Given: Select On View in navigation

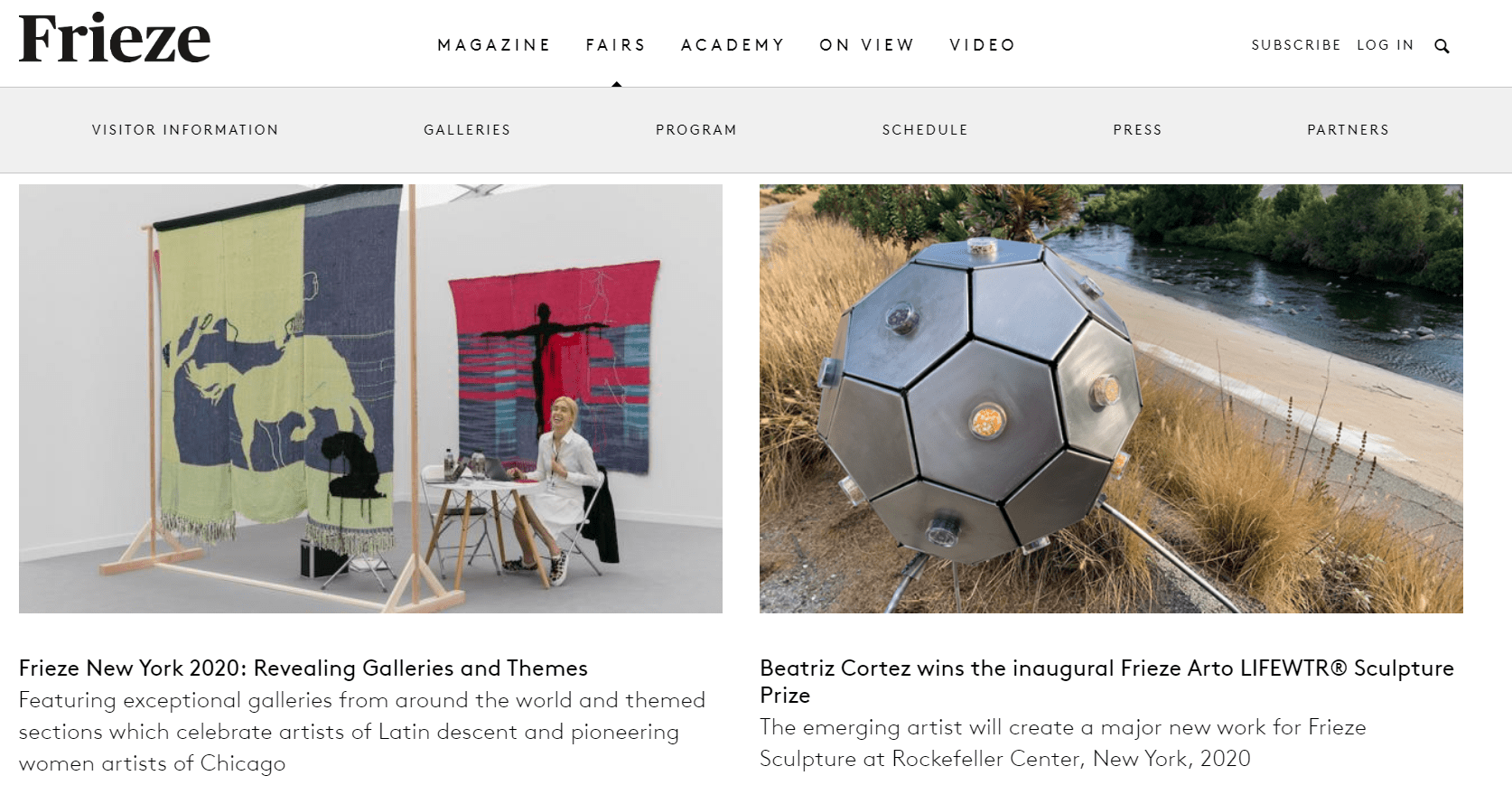Looking at the screenshot, I should pyautogui.click(x=867, y=45).
